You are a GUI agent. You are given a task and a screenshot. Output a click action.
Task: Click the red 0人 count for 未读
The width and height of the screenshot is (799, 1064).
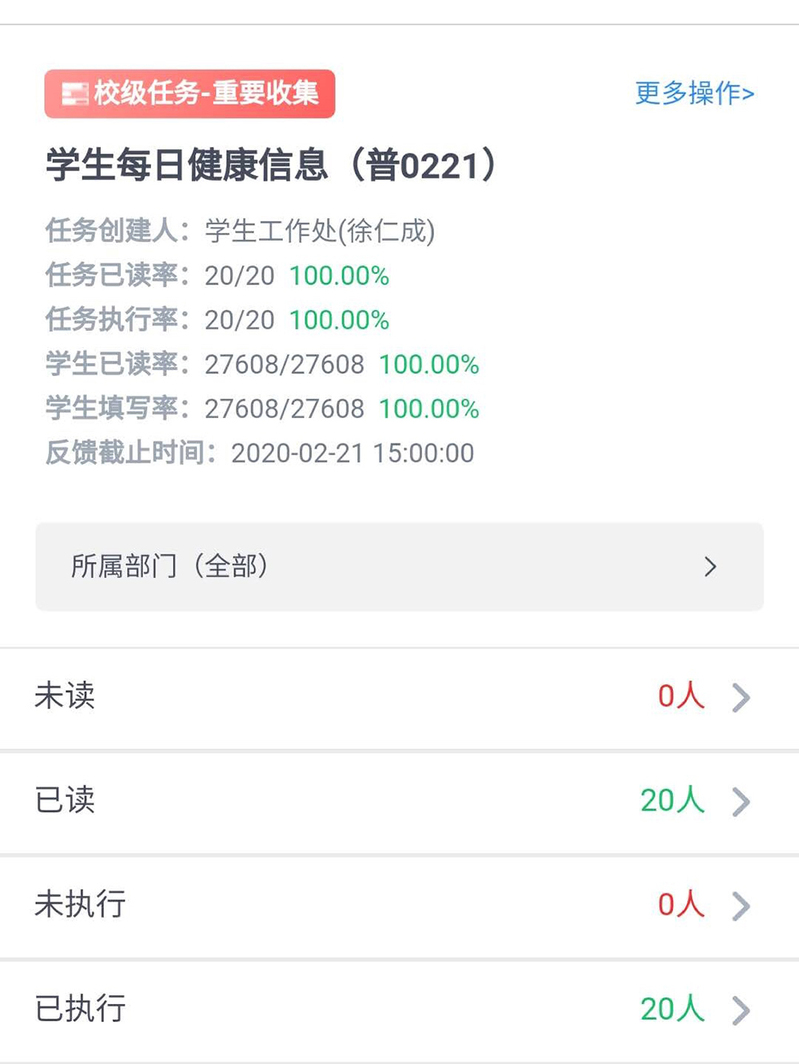coord(681,697)
